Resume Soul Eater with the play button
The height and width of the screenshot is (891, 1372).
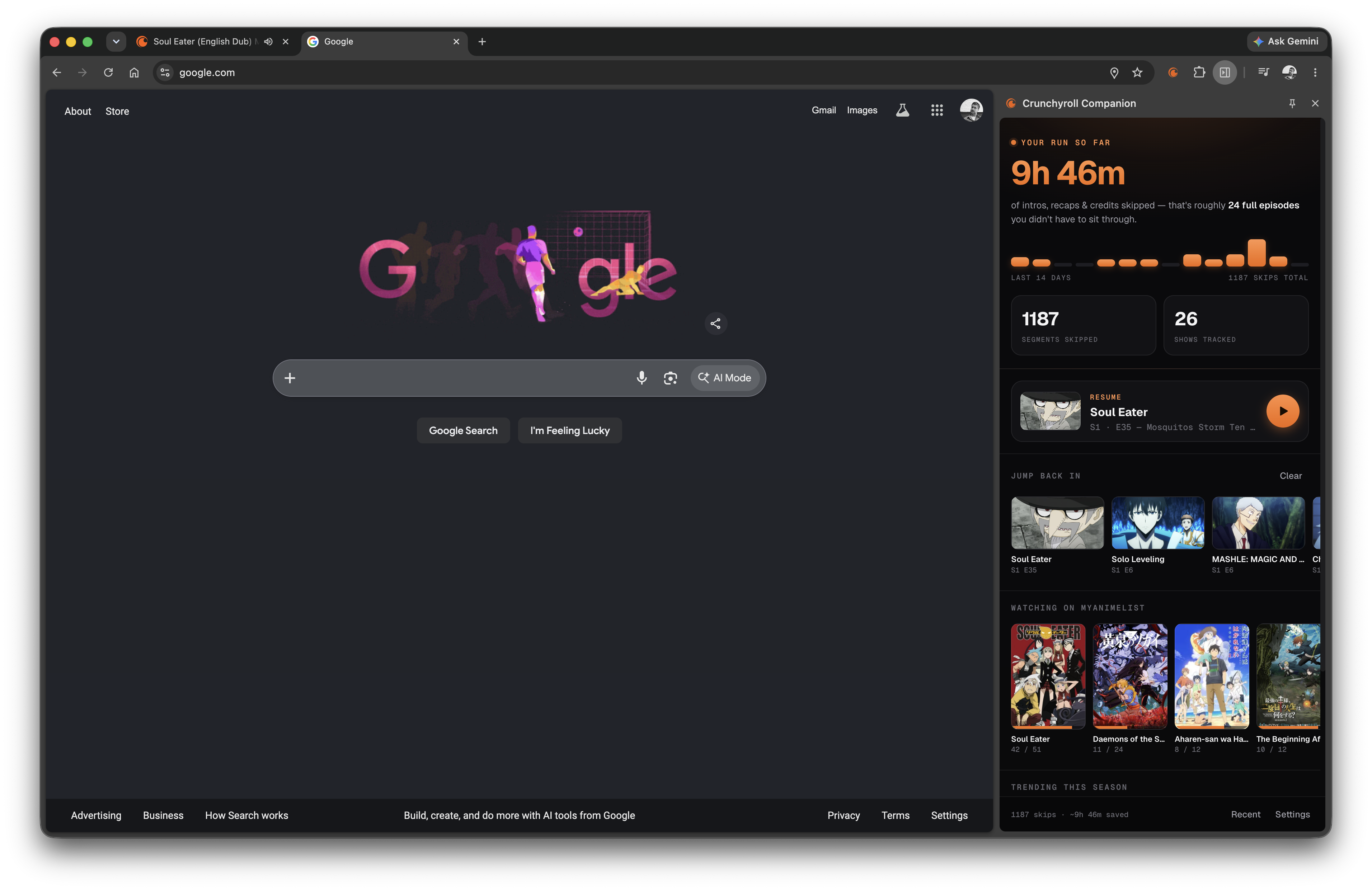1283,411
